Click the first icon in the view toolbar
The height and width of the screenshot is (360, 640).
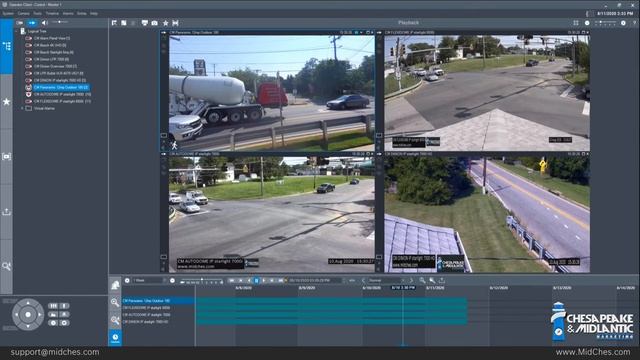point(114,23)
